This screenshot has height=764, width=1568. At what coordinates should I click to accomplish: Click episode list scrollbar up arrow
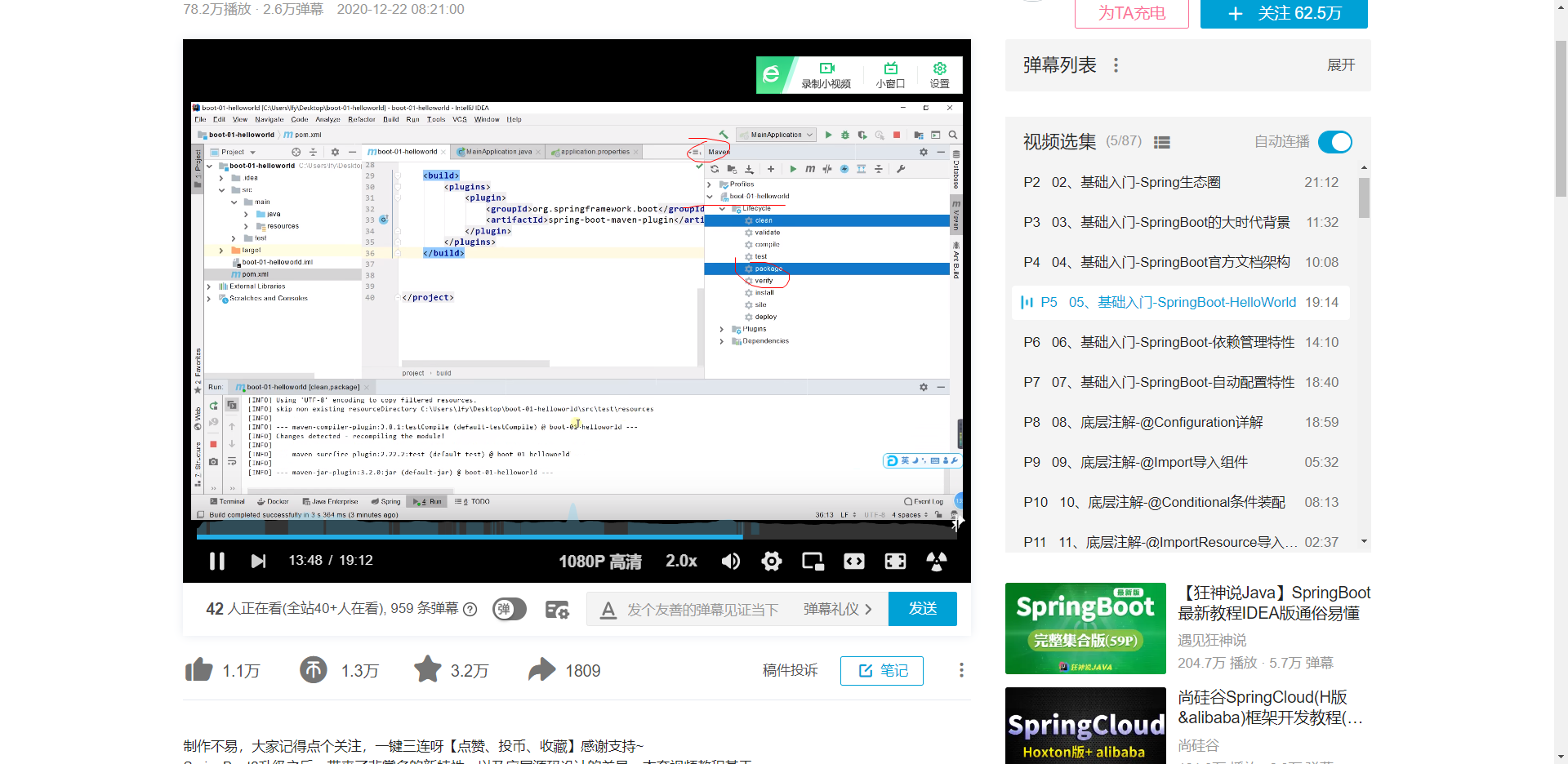tap(1364, 168)
